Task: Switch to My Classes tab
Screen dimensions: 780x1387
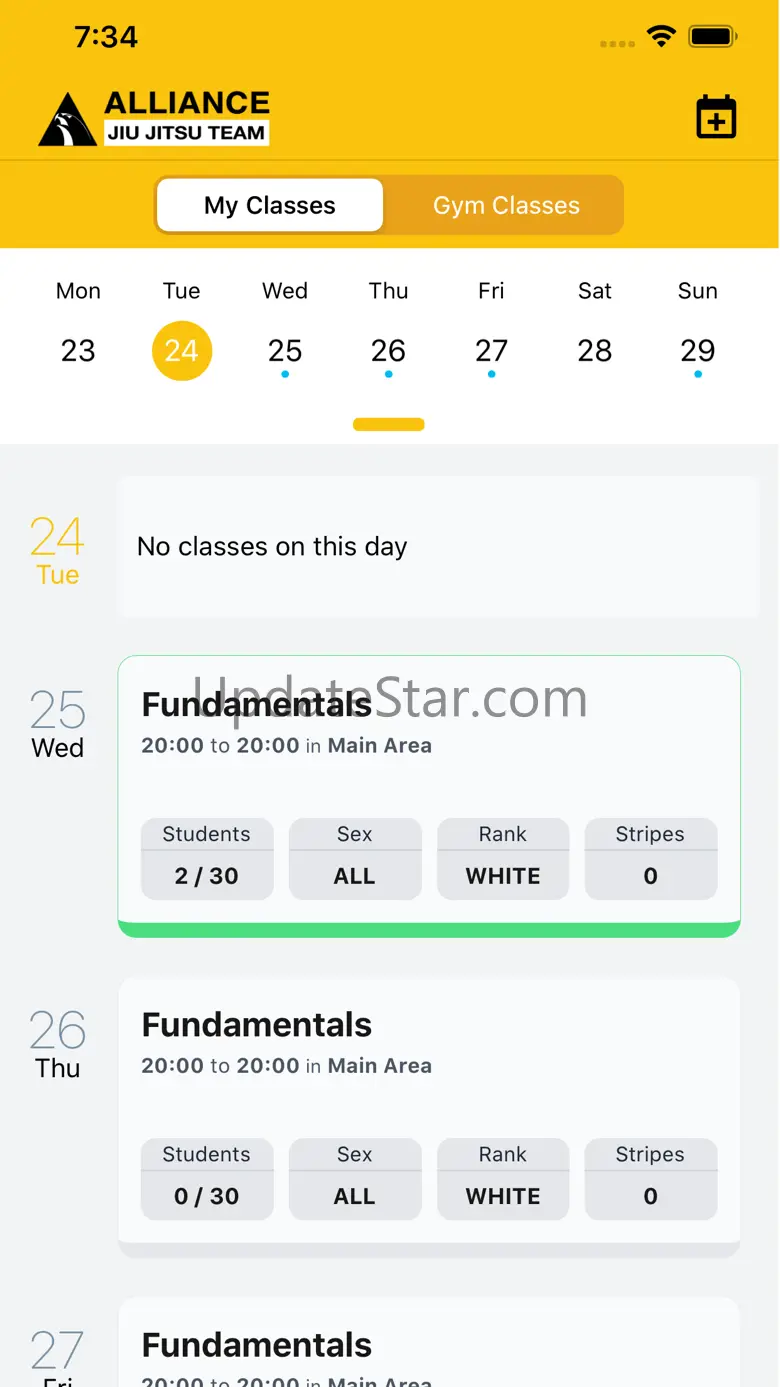Action: (x=270, y=205)
